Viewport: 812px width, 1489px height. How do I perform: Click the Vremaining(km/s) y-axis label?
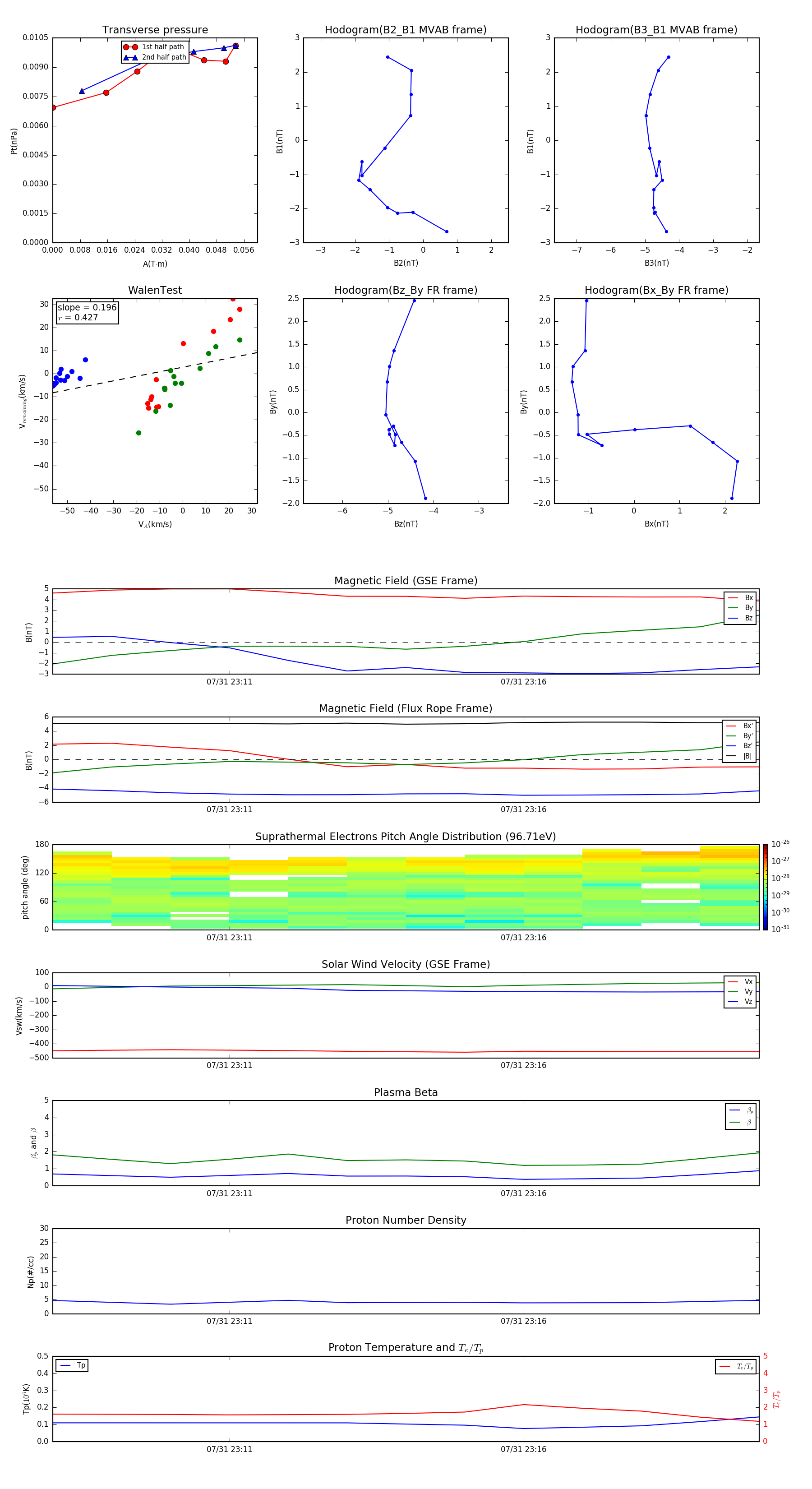[x=23, y=401]
